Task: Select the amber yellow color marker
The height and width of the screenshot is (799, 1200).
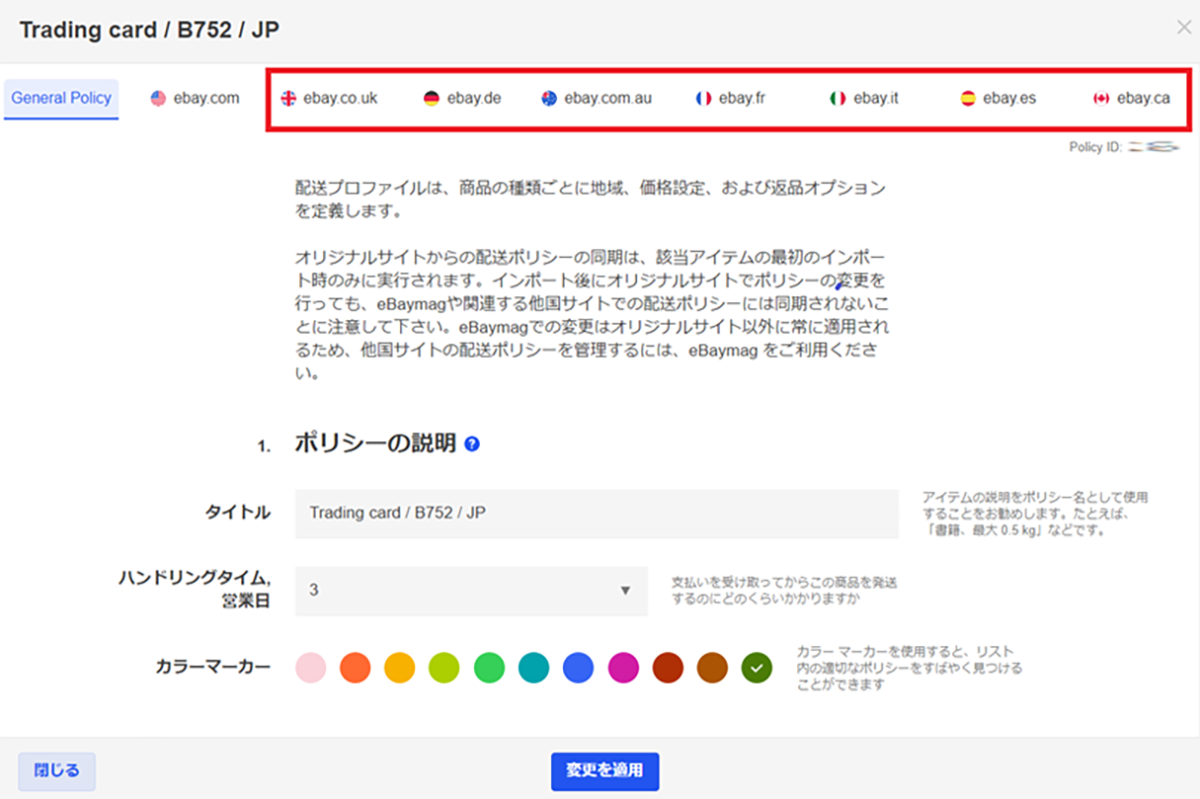Action: (400, 667)
